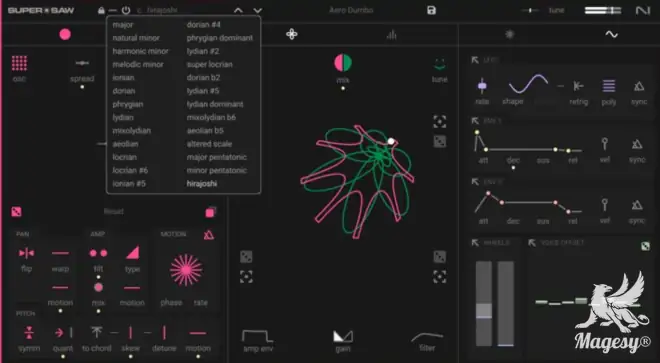Viewport: 660px width, 363px height.
Task: Select major pentatonic entry
Action: tap(217, 157)
